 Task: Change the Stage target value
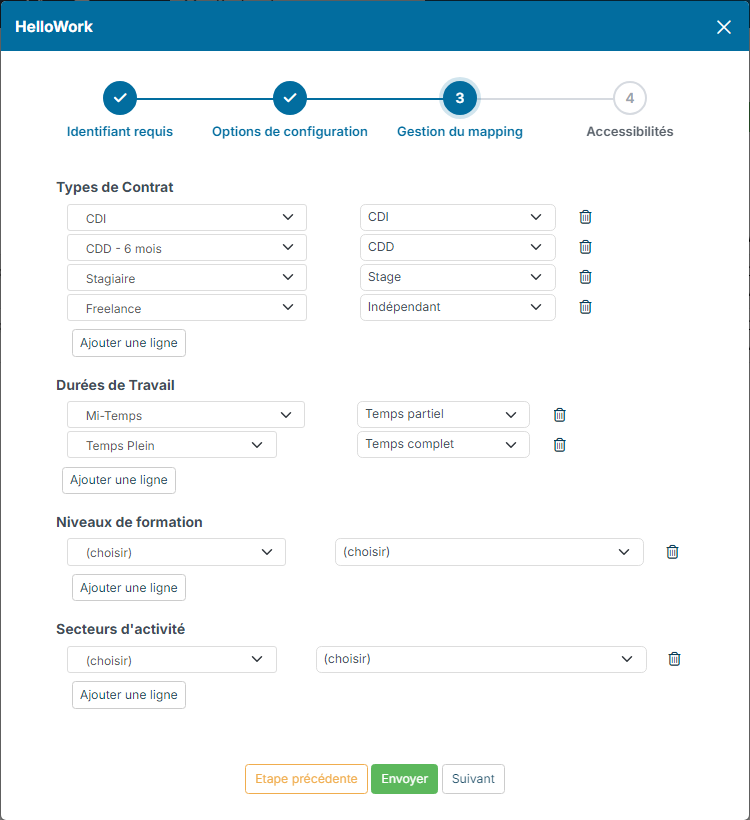pyautogui.click(x=458, y=278)
